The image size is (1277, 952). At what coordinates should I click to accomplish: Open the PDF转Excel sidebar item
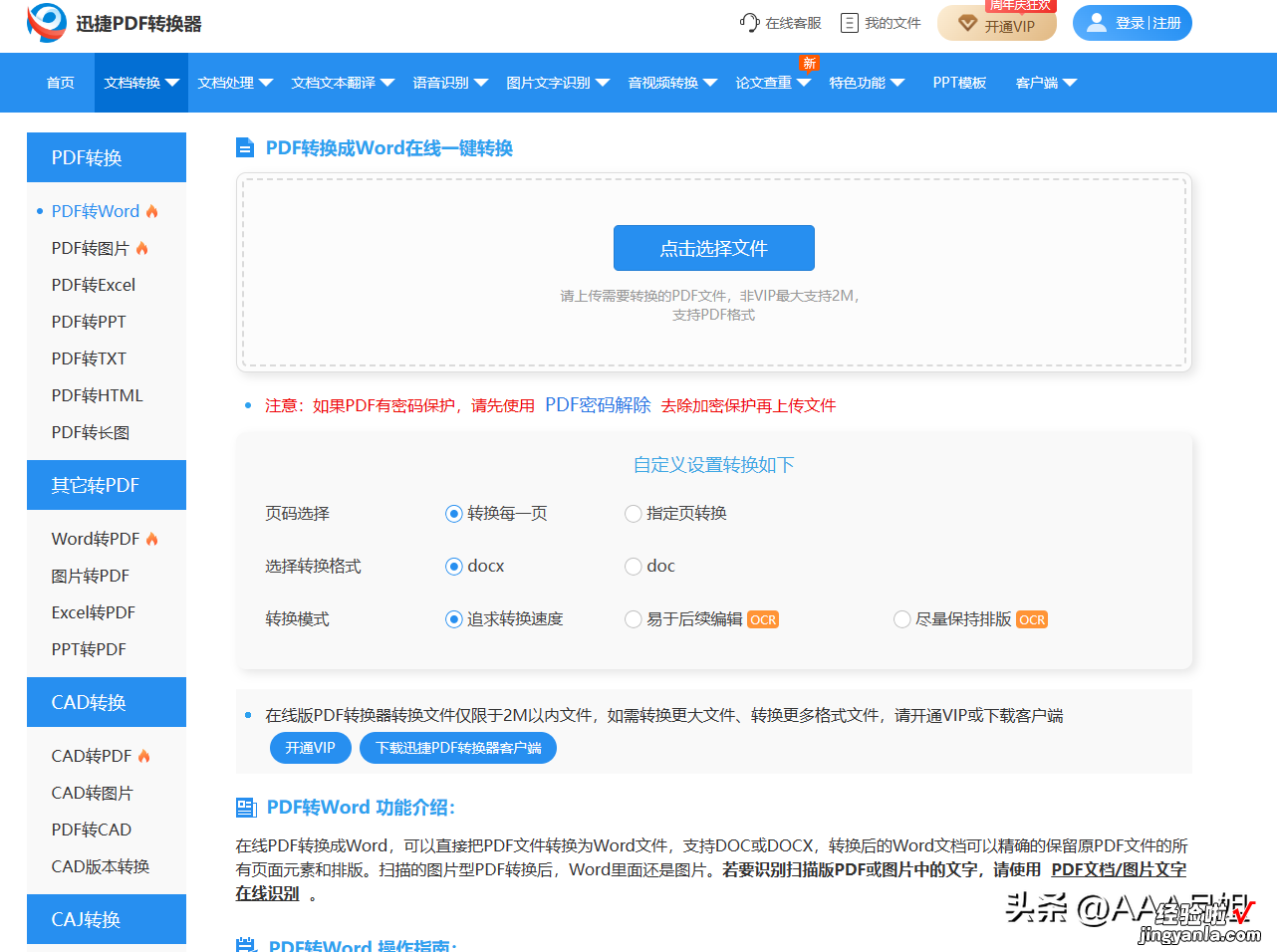pos(94,285)
